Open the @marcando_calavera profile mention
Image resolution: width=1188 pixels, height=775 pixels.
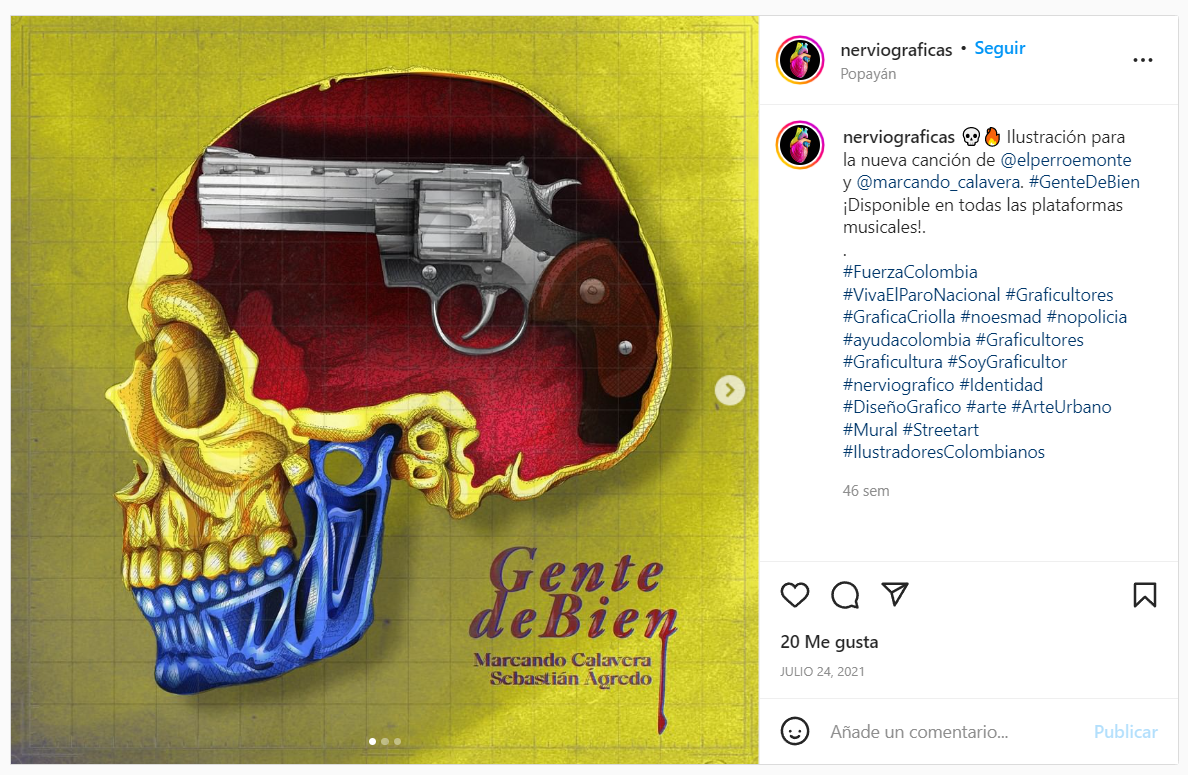940,183
